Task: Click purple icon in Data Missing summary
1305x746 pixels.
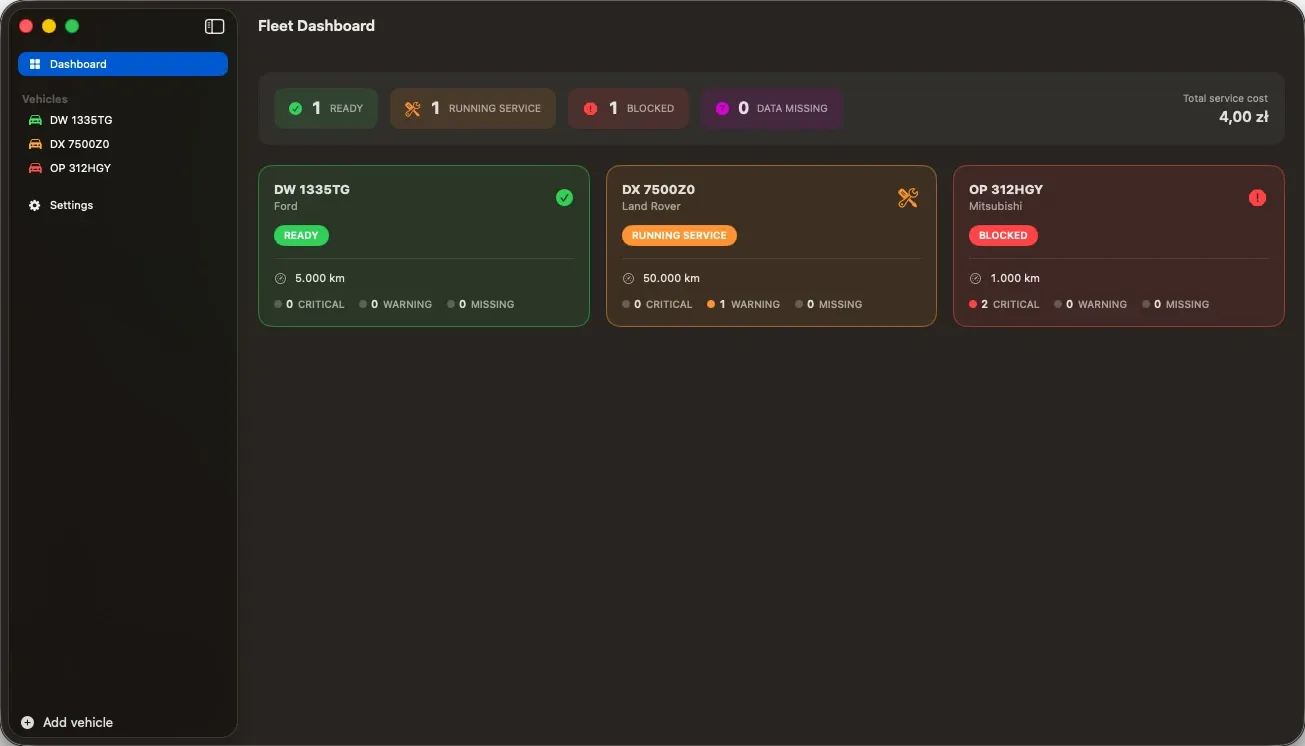Action: (x=722, y=108)
